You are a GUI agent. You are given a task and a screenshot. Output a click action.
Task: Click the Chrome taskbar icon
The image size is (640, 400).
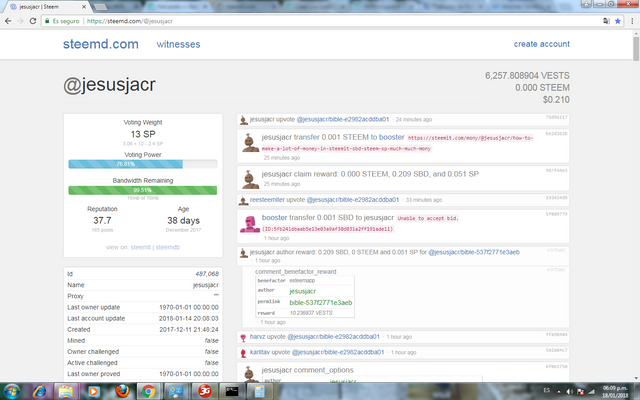click(148, 391)
